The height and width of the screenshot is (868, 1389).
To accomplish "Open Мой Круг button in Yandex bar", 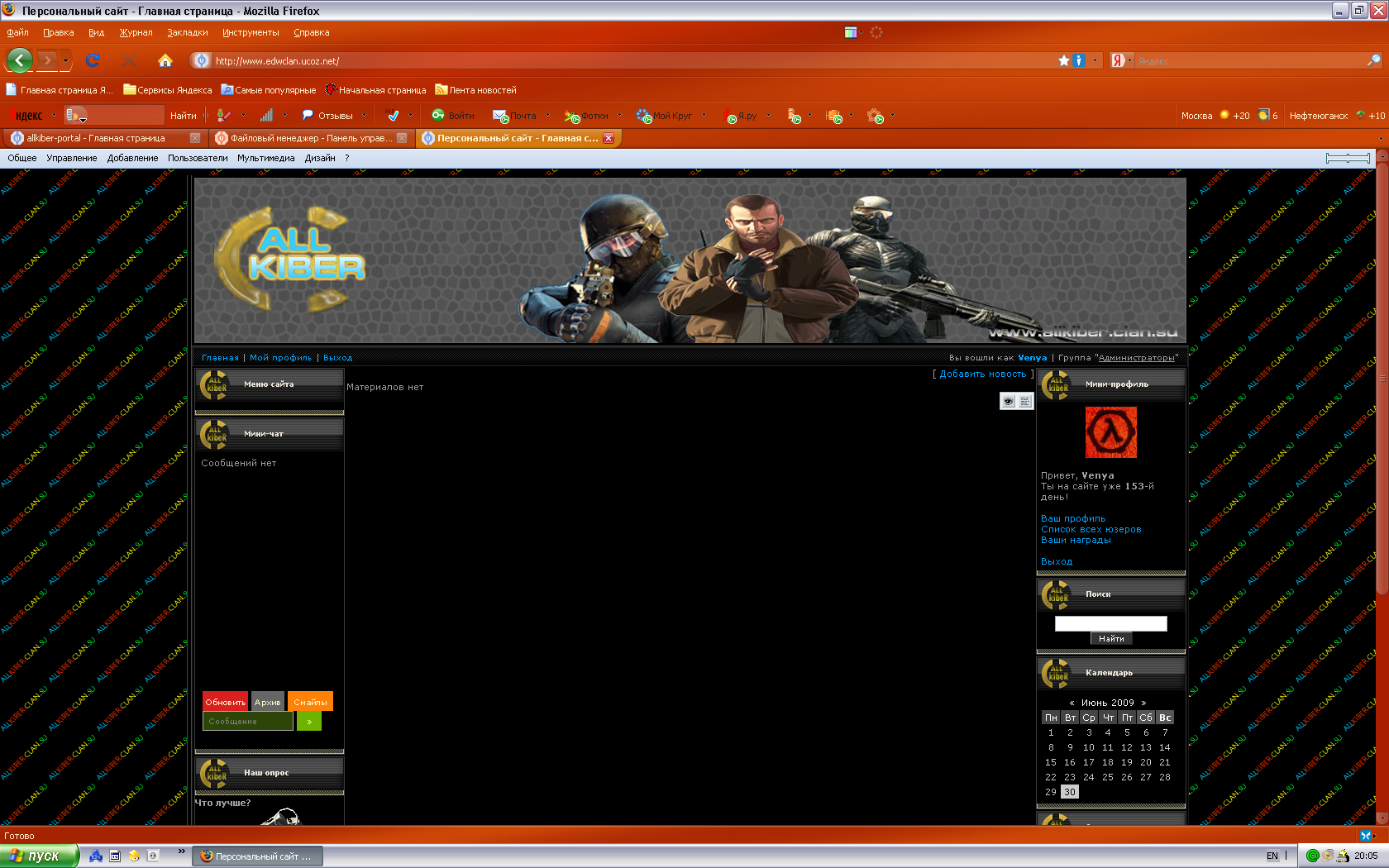I will [x=664, y=116].
